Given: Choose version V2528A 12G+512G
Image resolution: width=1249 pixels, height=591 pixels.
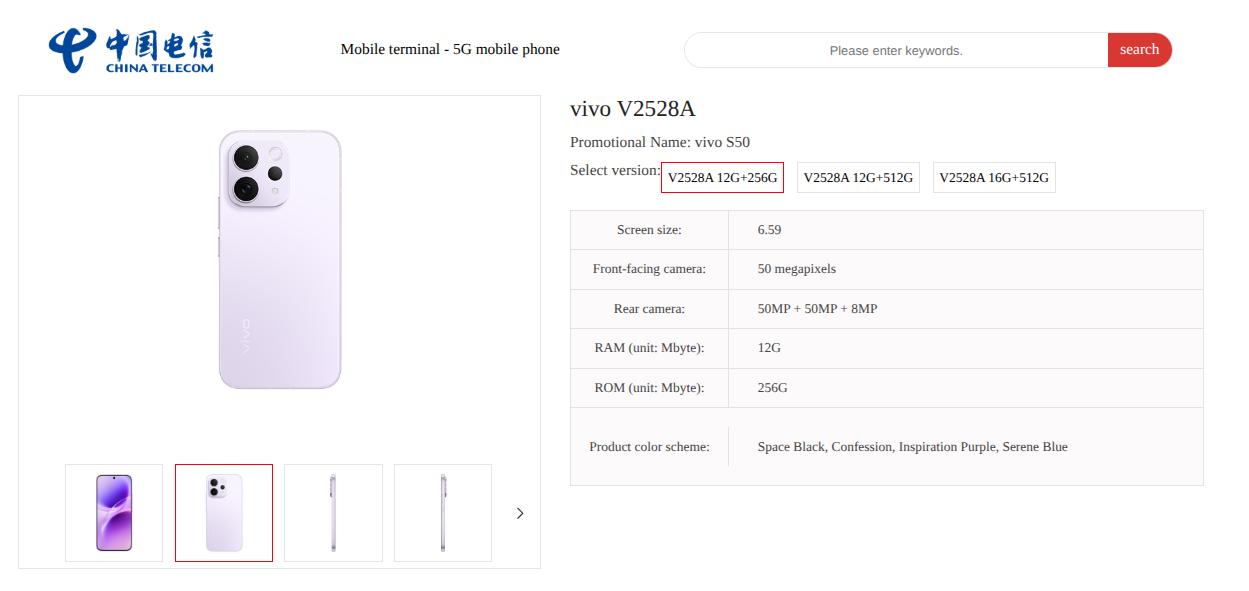Looking at the screenshot, I should pos(858,177).
